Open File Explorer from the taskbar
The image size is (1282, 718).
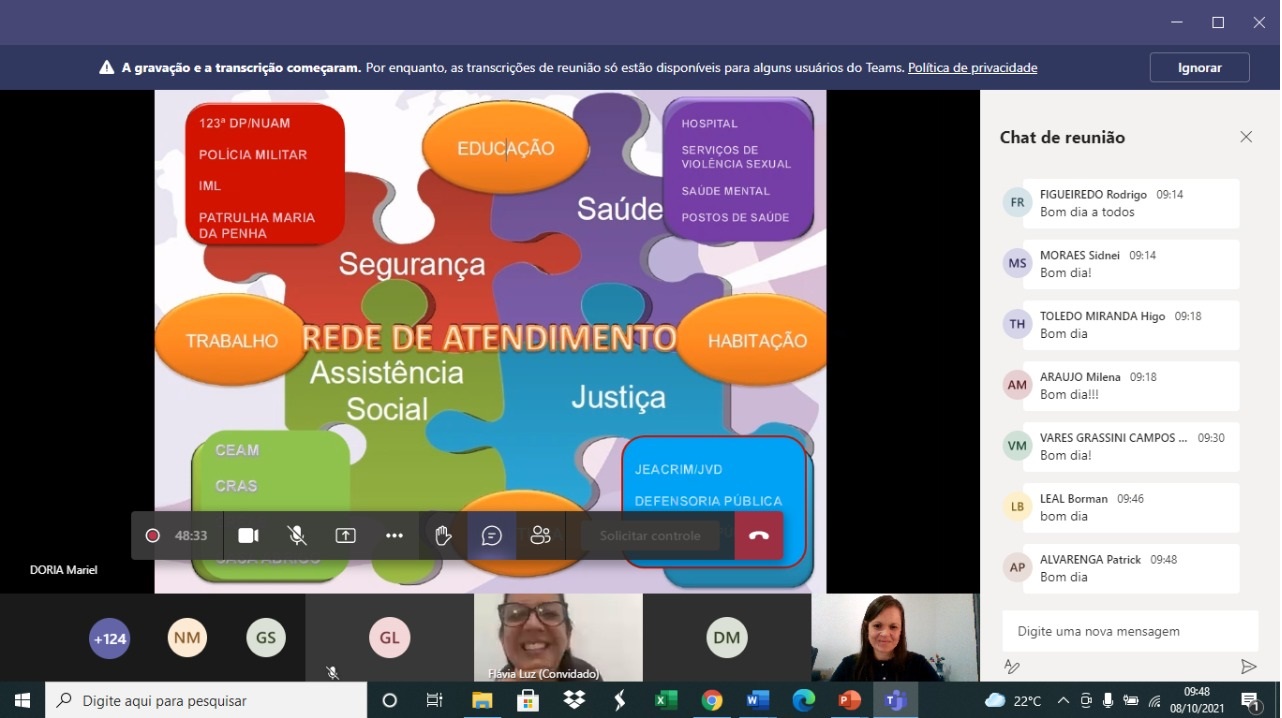(x=482, y=700)
